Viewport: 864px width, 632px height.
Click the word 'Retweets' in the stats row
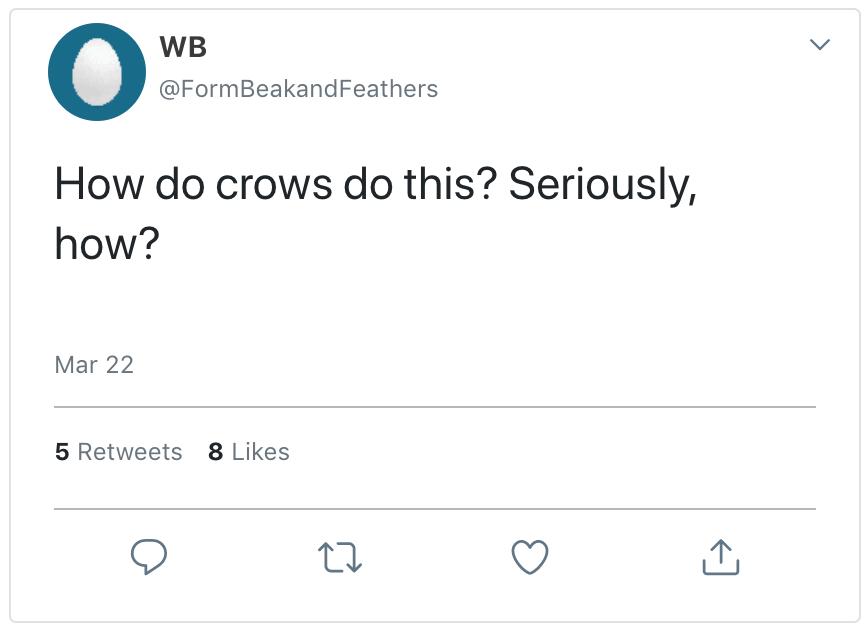(x=130, y=452)
